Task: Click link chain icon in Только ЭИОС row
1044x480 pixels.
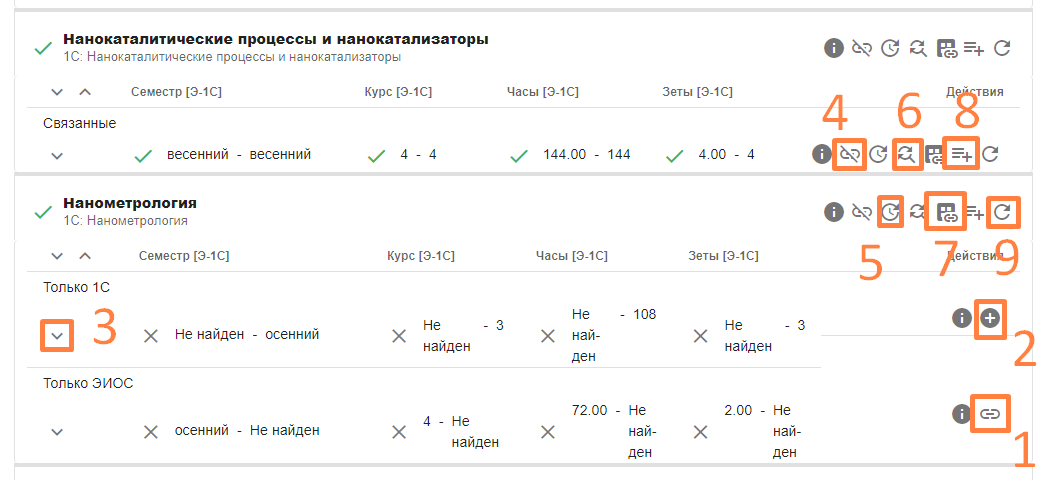Action: 990,413
